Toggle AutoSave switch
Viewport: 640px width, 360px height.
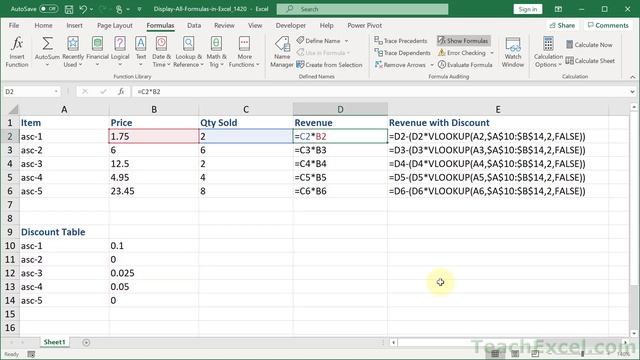48,9
